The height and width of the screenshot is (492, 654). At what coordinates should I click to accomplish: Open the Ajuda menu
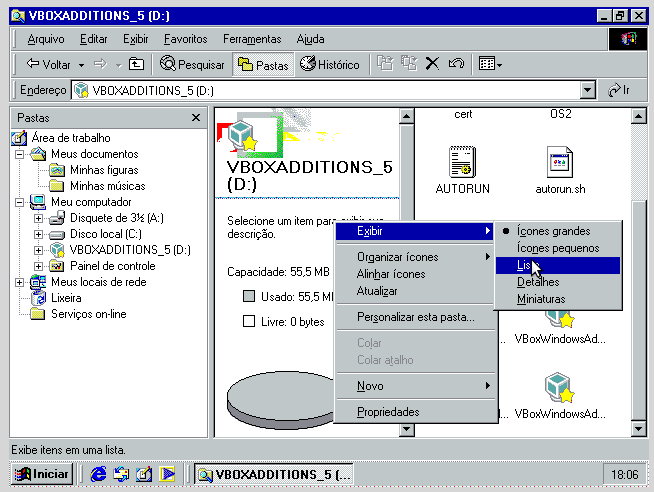tap(310, 39)
